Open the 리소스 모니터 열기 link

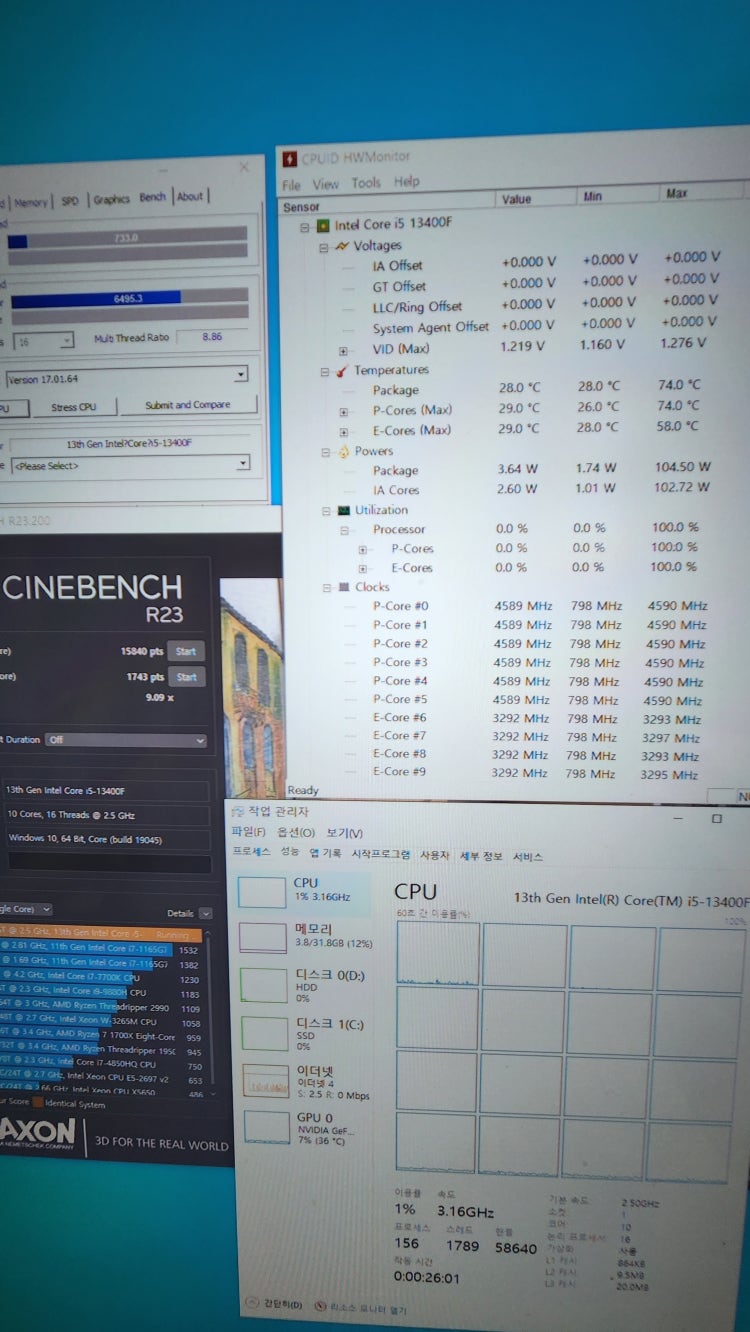[x=367, y=1308]
